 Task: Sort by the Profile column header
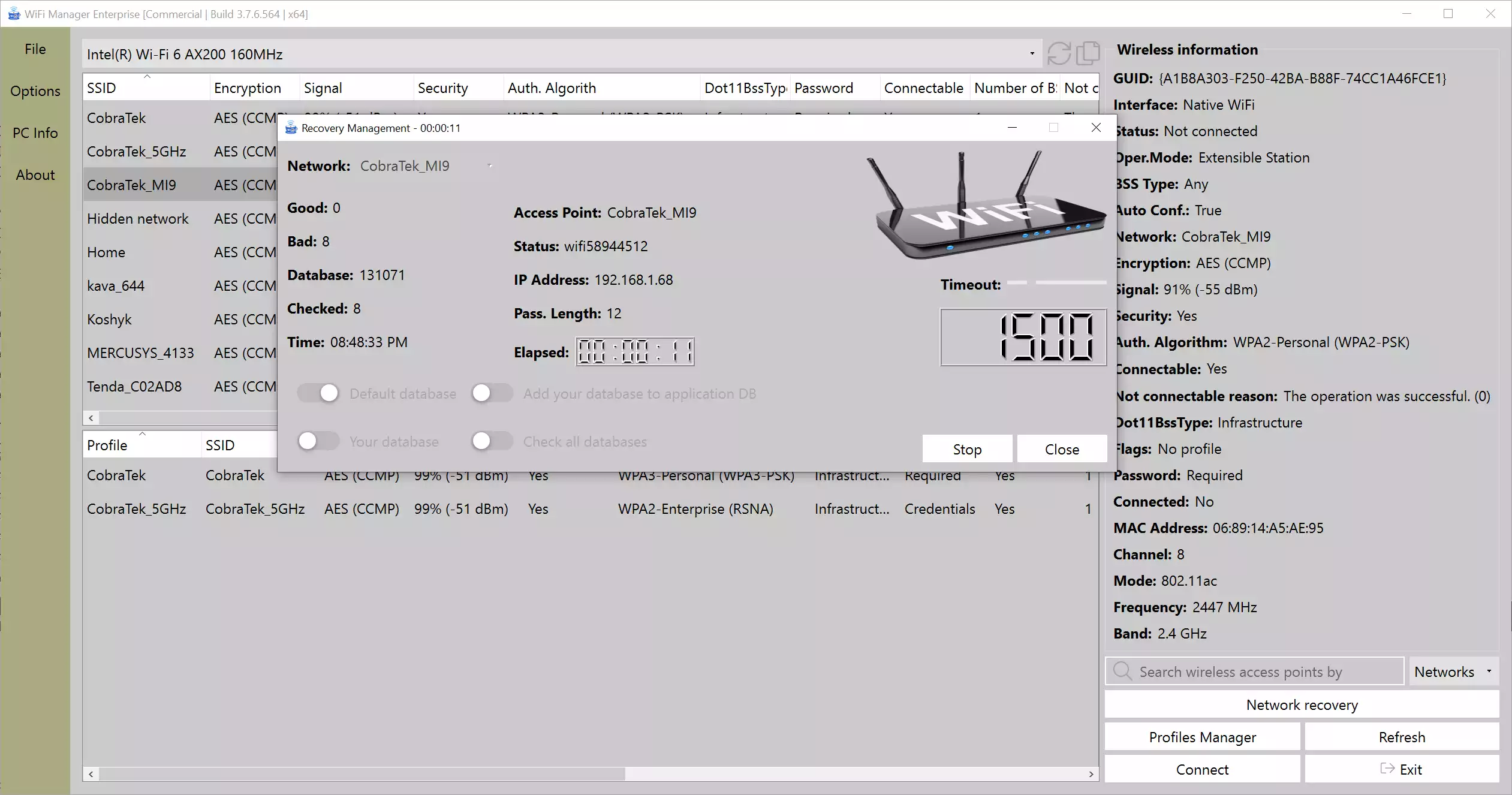(142, 445)
